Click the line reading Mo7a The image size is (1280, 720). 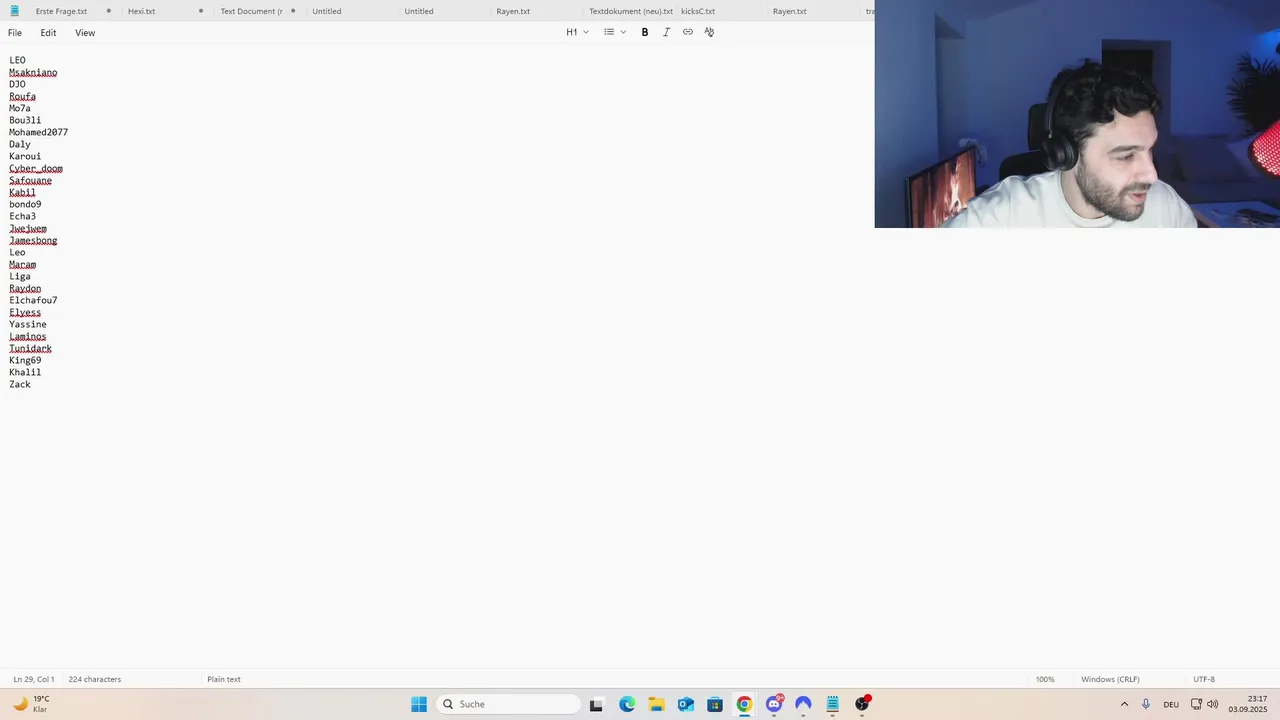coord(20,109)
